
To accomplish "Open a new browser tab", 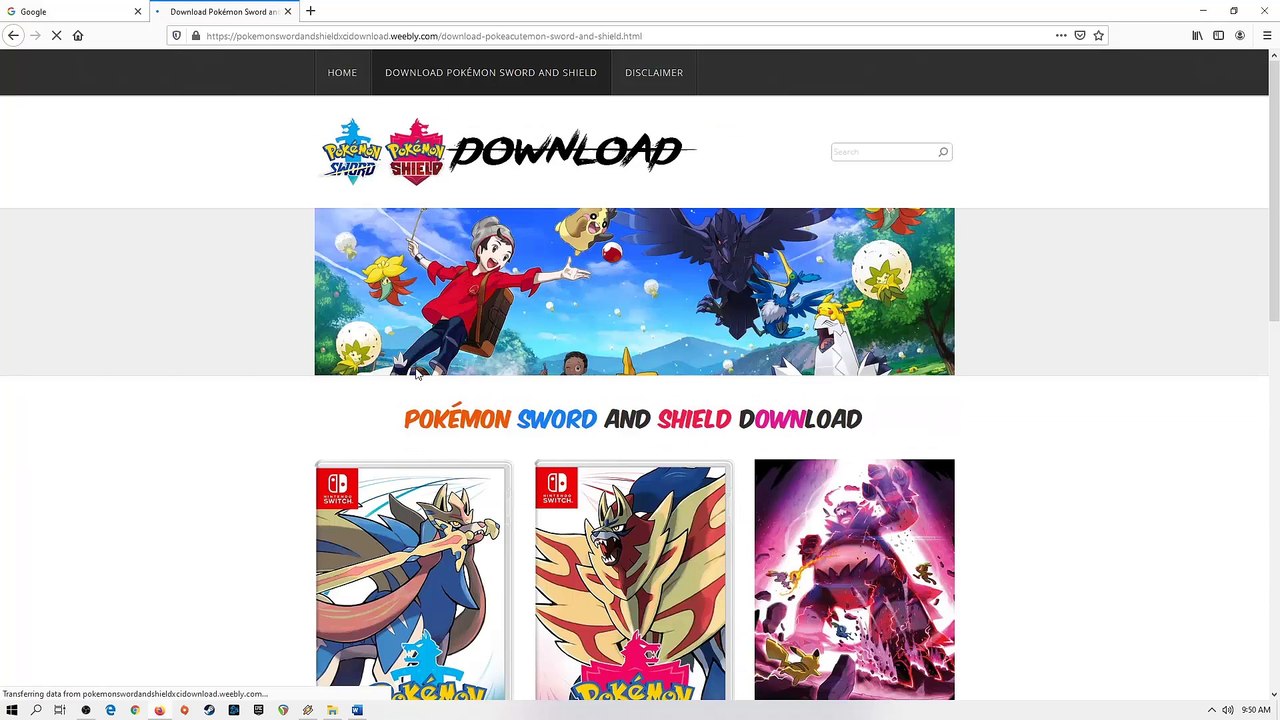I will pos(310,11).
